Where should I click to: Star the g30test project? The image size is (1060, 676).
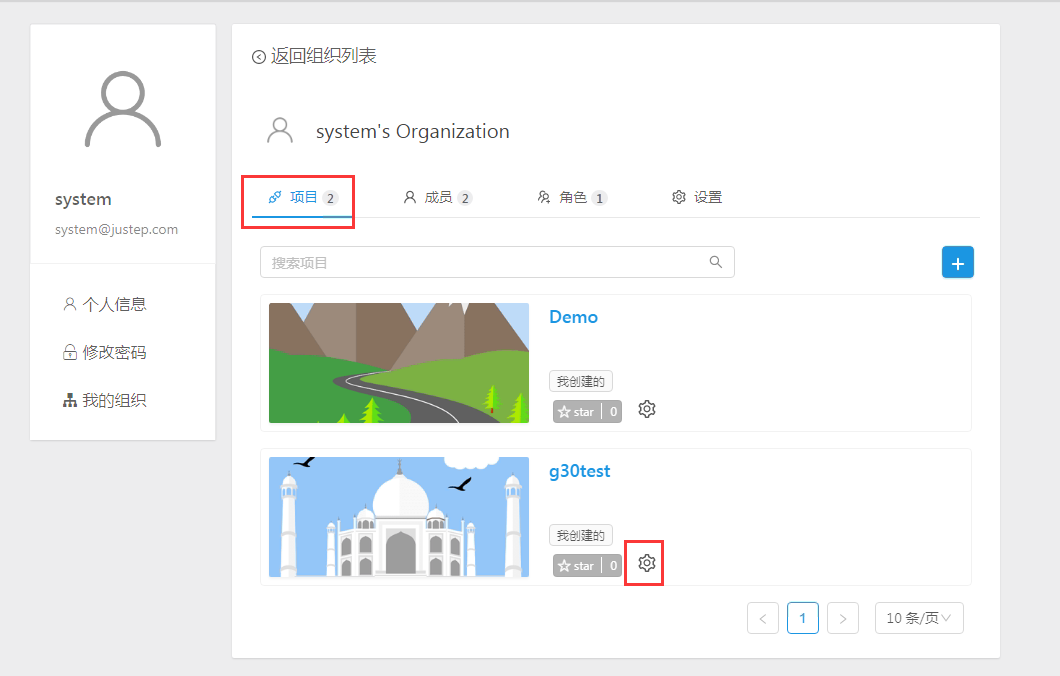[x=577, y=566]
